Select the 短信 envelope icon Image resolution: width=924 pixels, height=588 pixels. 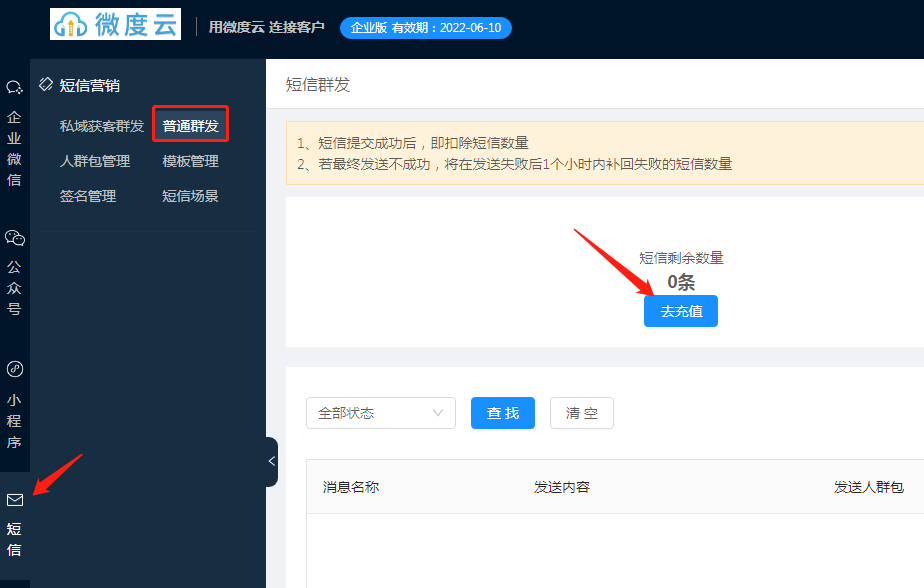click(x=15, y=500)
